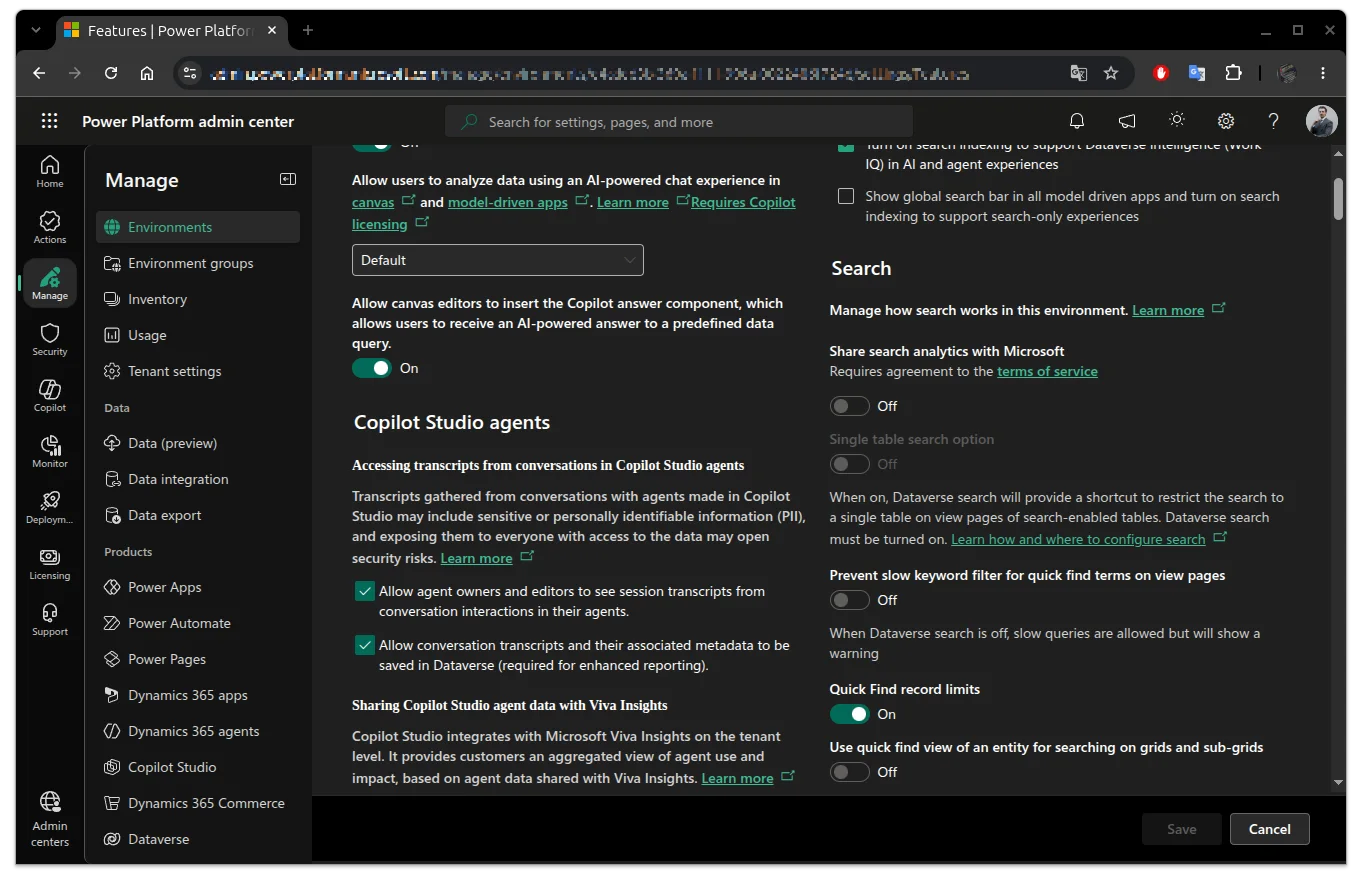Open Requires Copilot licensing link
The height and width of the screenshot is (896, 1362).
point(743,202)
